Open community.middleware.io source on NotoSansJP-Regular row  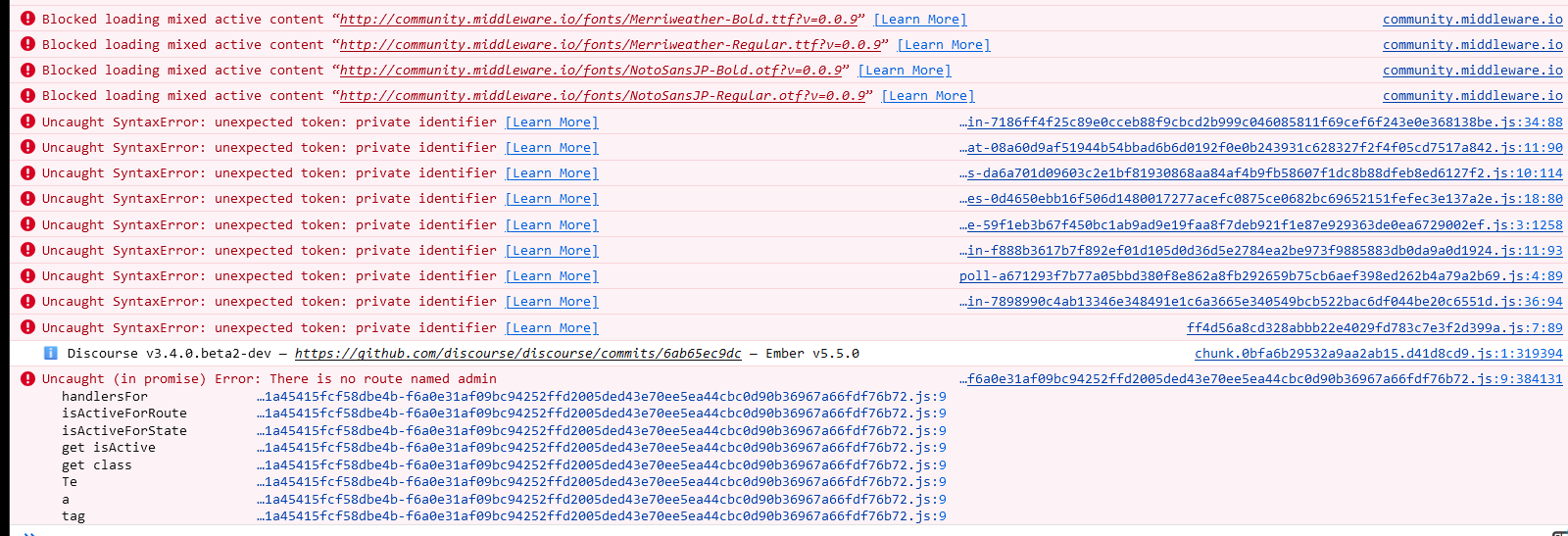pos(1473,95)
